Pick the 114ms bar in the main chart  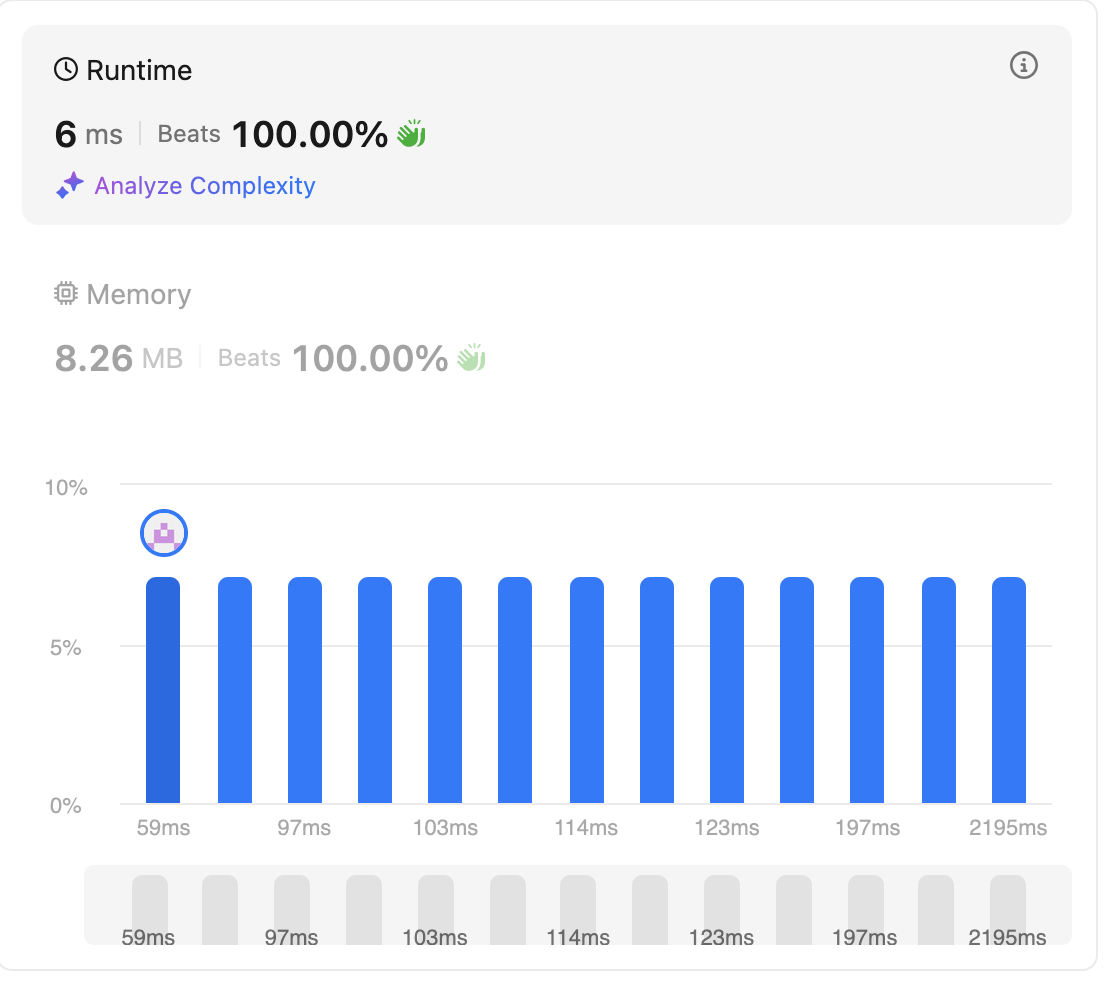(587, 690)
